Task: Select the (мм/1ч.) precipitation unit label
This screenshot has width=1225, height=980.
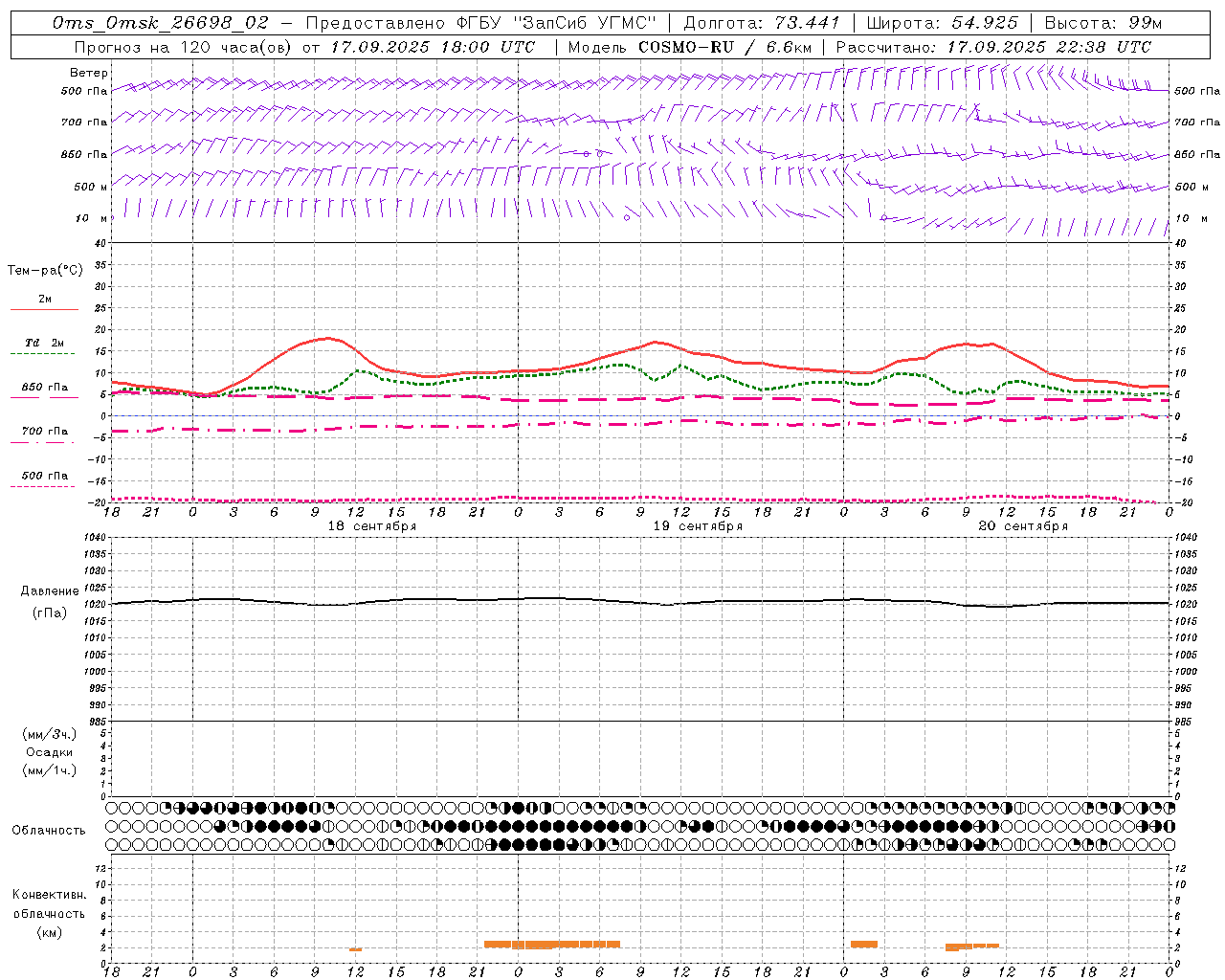Action: tap(50, 770)
